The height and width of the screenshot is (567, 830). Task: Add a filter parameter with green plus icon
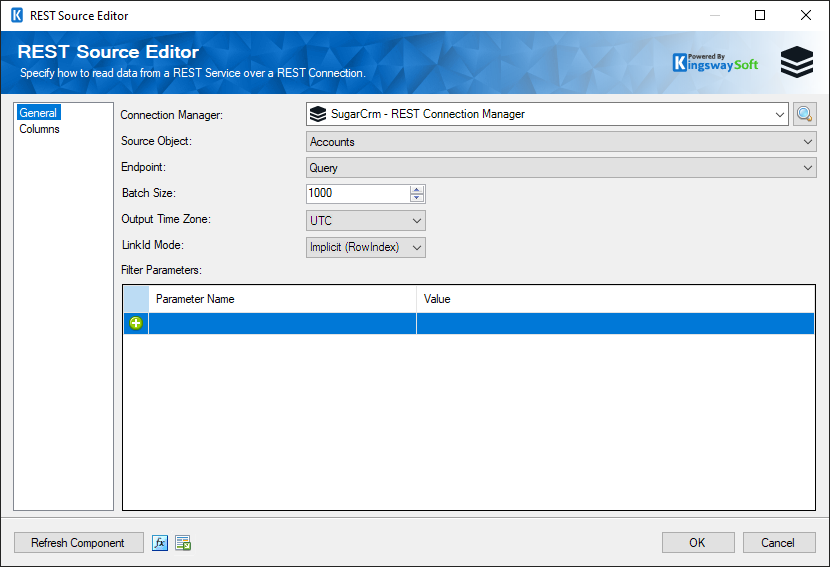pos(136,323)
